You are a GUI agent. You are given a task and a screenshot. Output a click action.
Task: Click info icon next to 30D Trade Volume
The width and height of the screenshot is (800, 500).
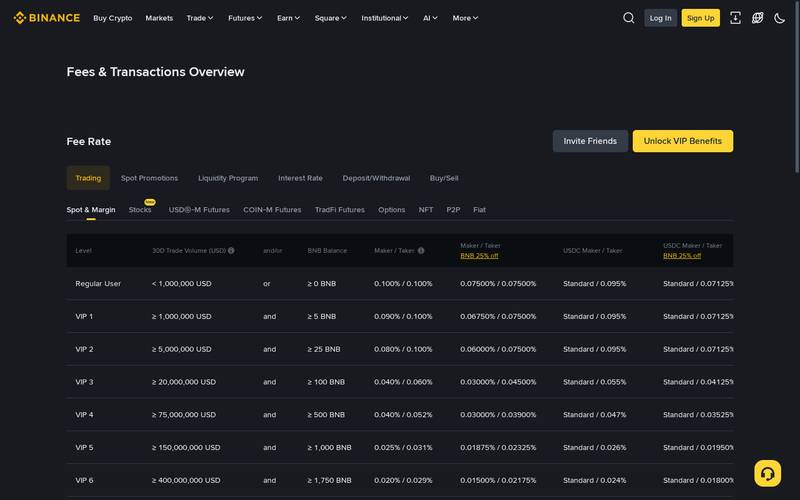click(x=231, y=251)
